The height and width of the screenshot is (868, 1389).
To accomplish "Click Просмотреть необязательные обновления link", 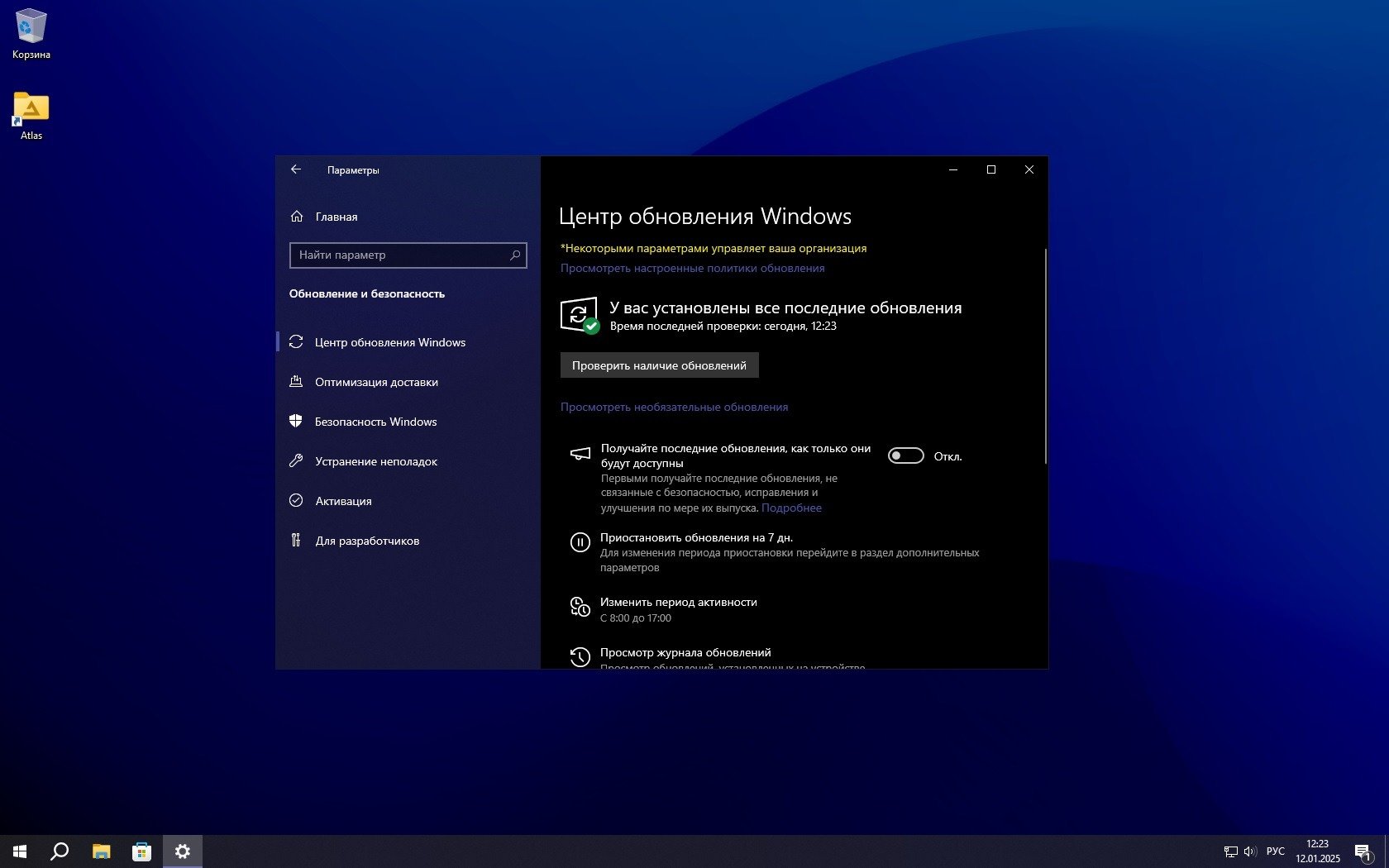I will (x=674, y=407).
